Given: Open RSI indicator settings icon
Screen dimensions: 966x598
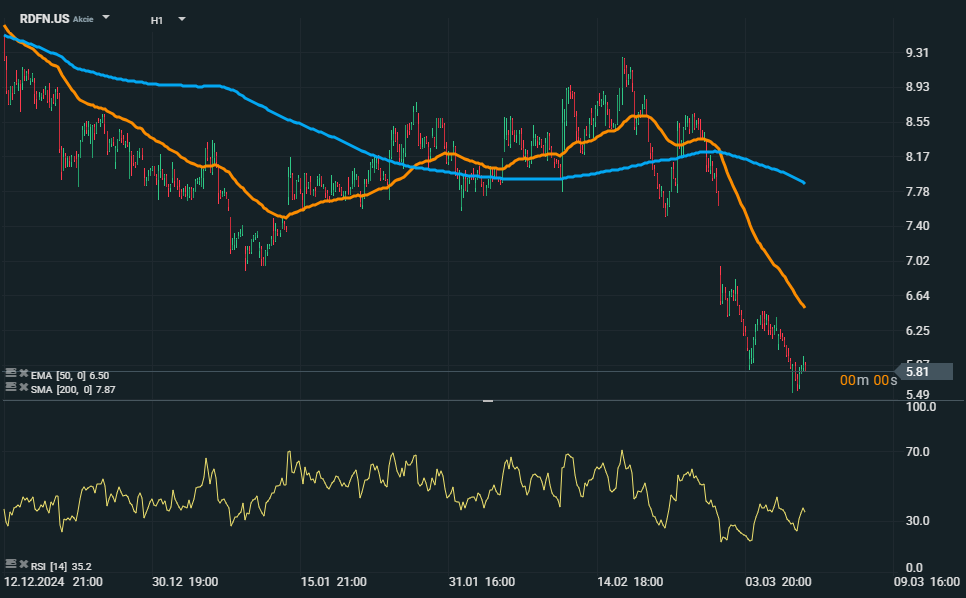Looking at the screenshot, I should [x=10, y=564].
